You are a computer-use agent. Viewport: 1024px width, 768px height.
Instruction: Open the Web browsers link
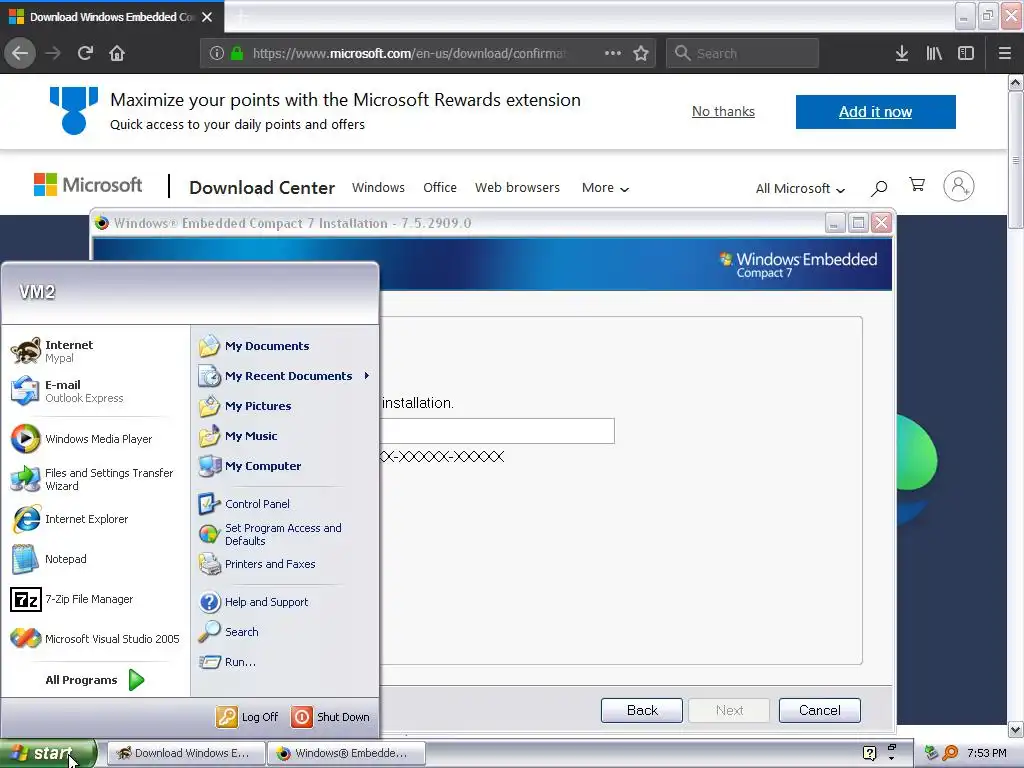point(517,187)
